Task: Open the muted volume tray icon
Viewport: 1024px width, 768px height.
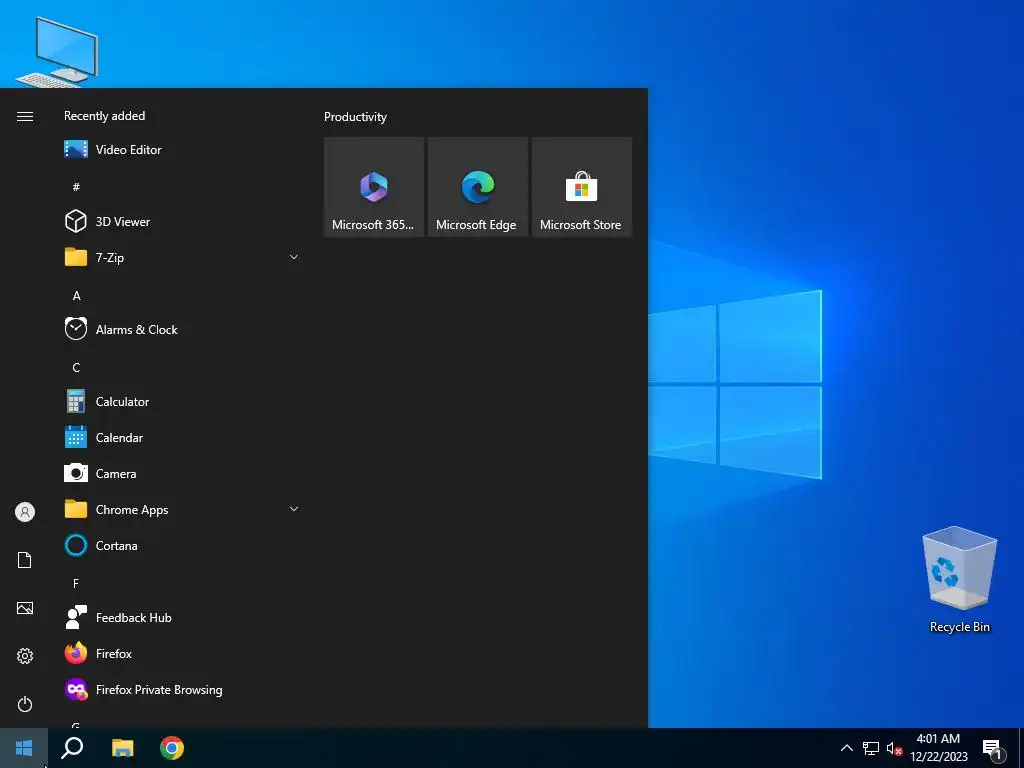Action: [x=894, y=748]
